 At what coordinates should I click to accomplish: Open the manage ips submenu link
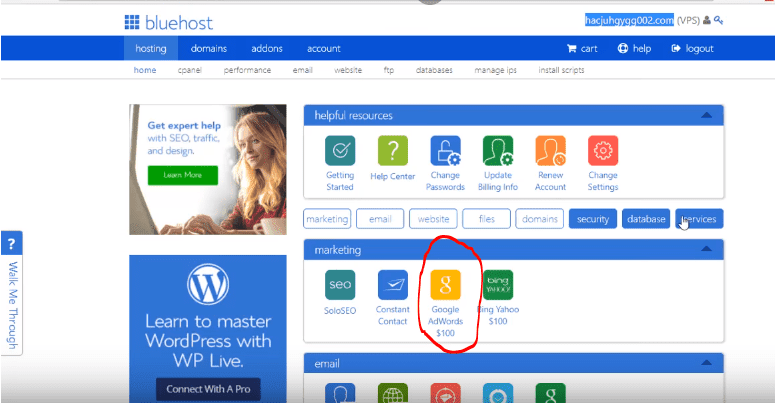[x=495, y=70]
